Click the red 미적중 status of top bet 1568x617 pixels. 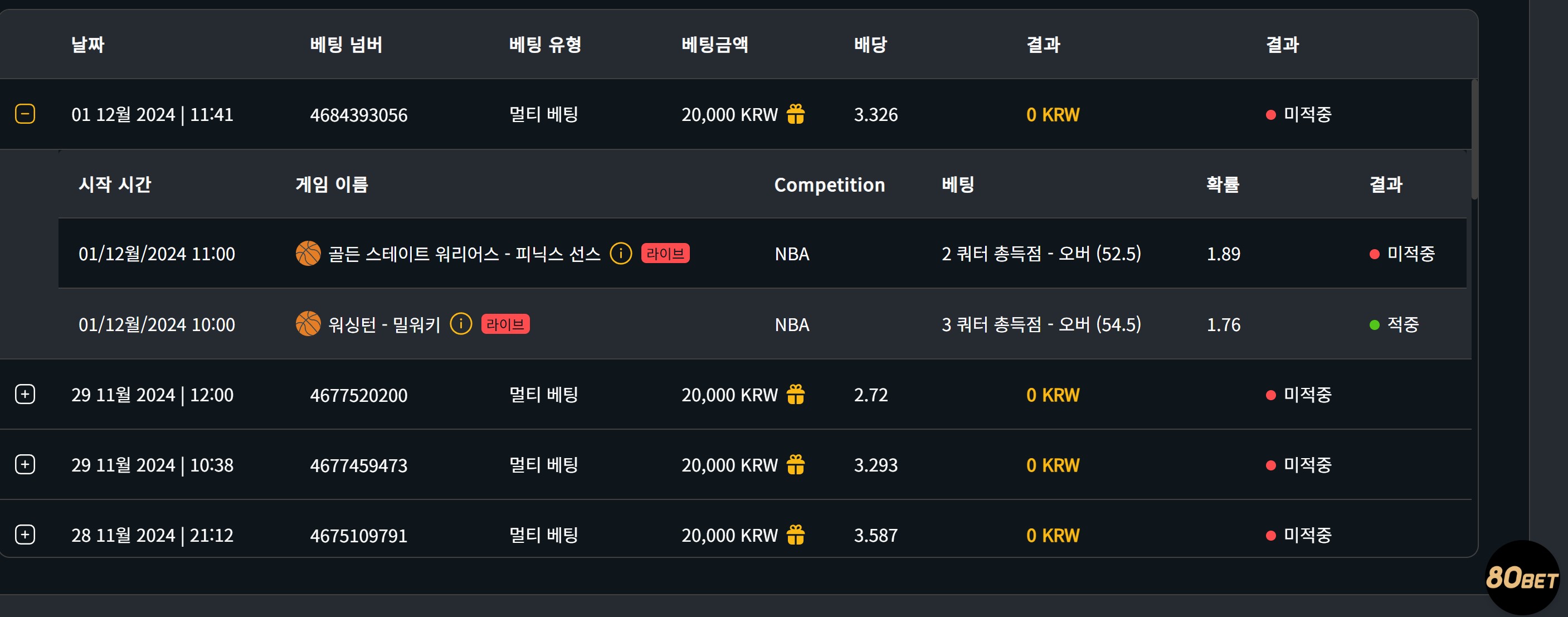pos(1299,114)
